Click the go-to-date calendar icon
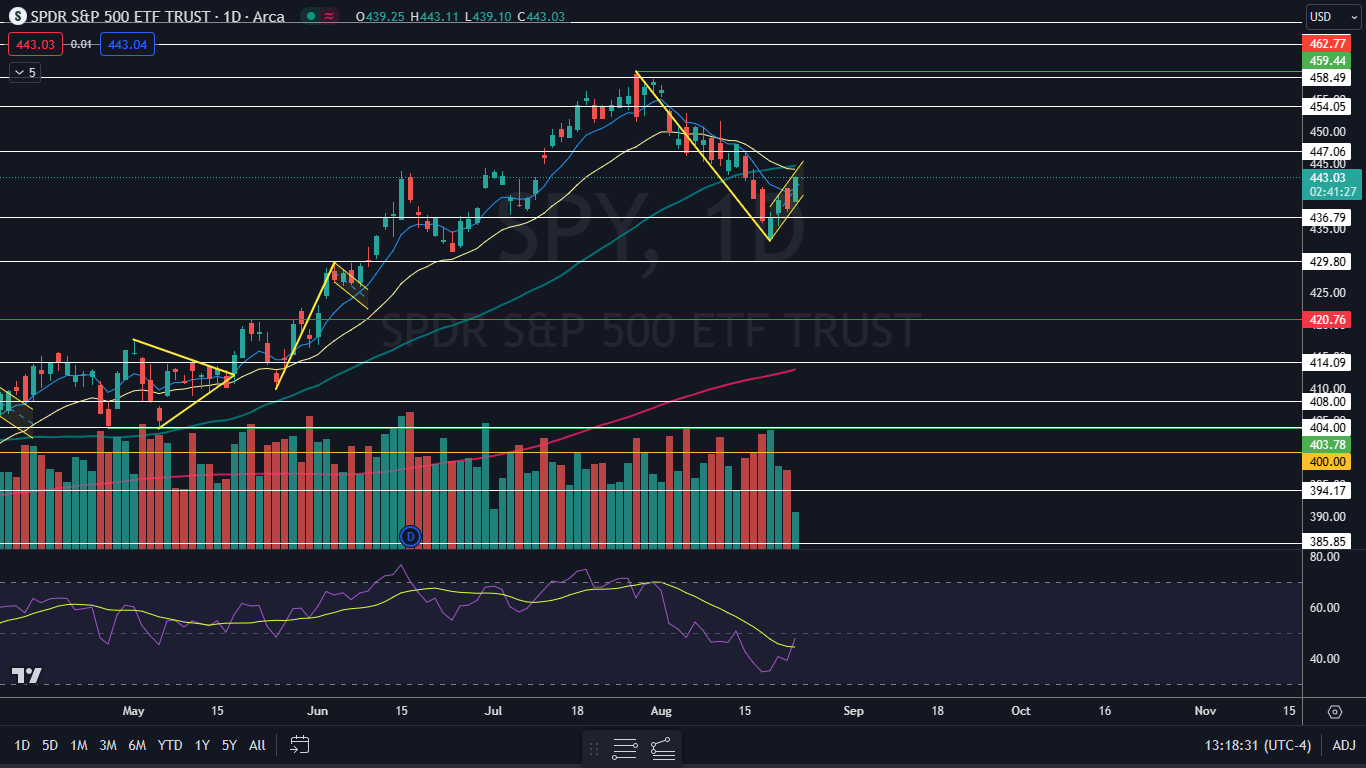Image resolution: width=1366 pixels, height=768 pixels. [300, 745]
